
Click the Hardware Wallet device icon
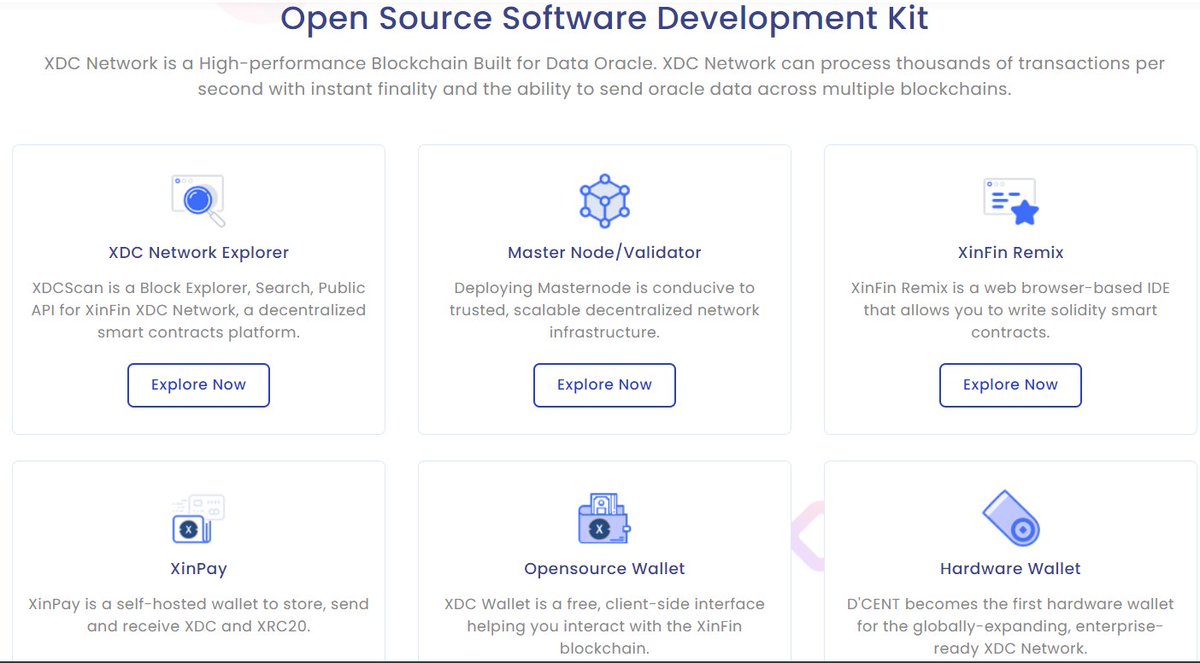pyautogui.click(x=1011, y=518)
